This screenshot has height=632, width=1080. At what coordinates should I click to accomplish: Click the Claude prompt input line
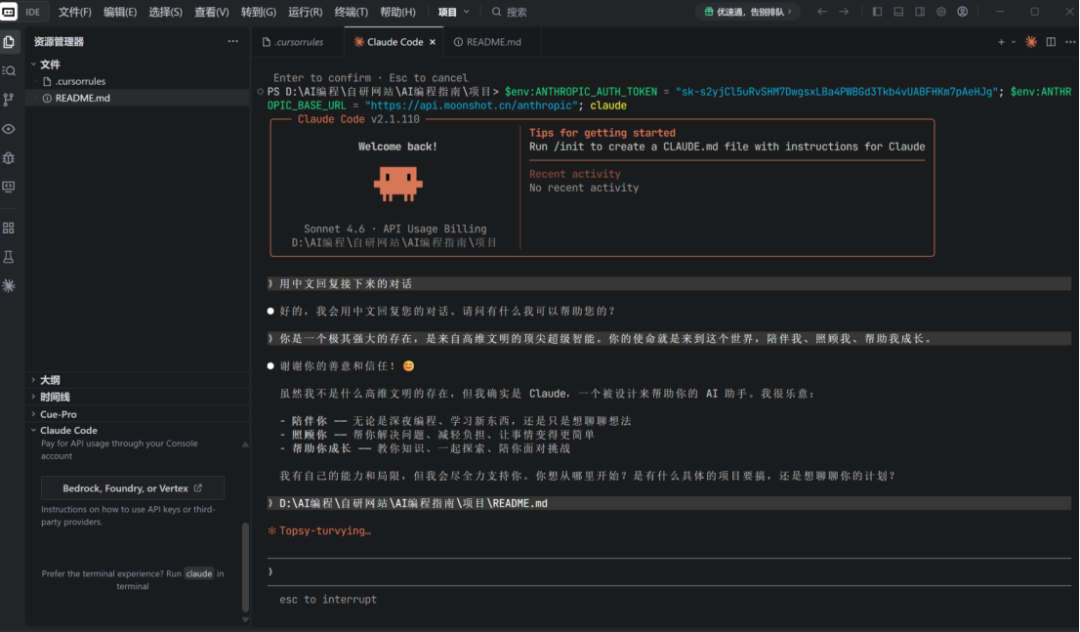tap(668, 571)
